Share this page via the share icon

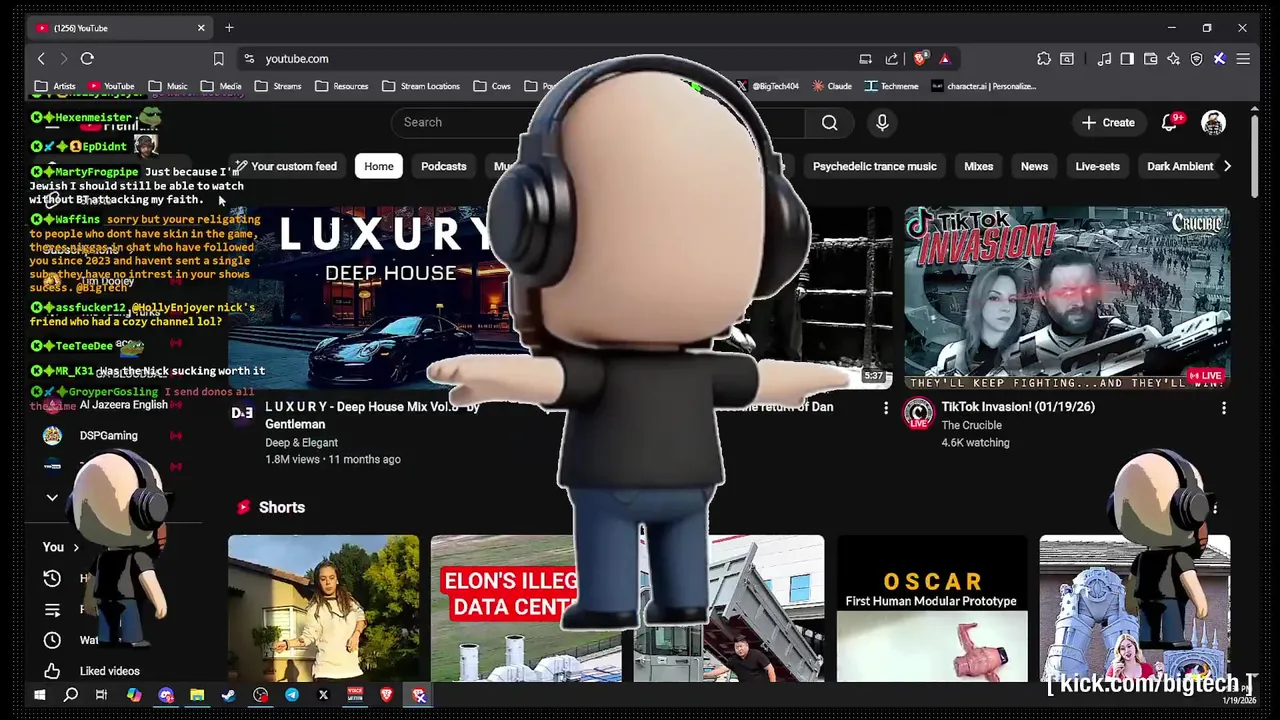pos(891,59)
